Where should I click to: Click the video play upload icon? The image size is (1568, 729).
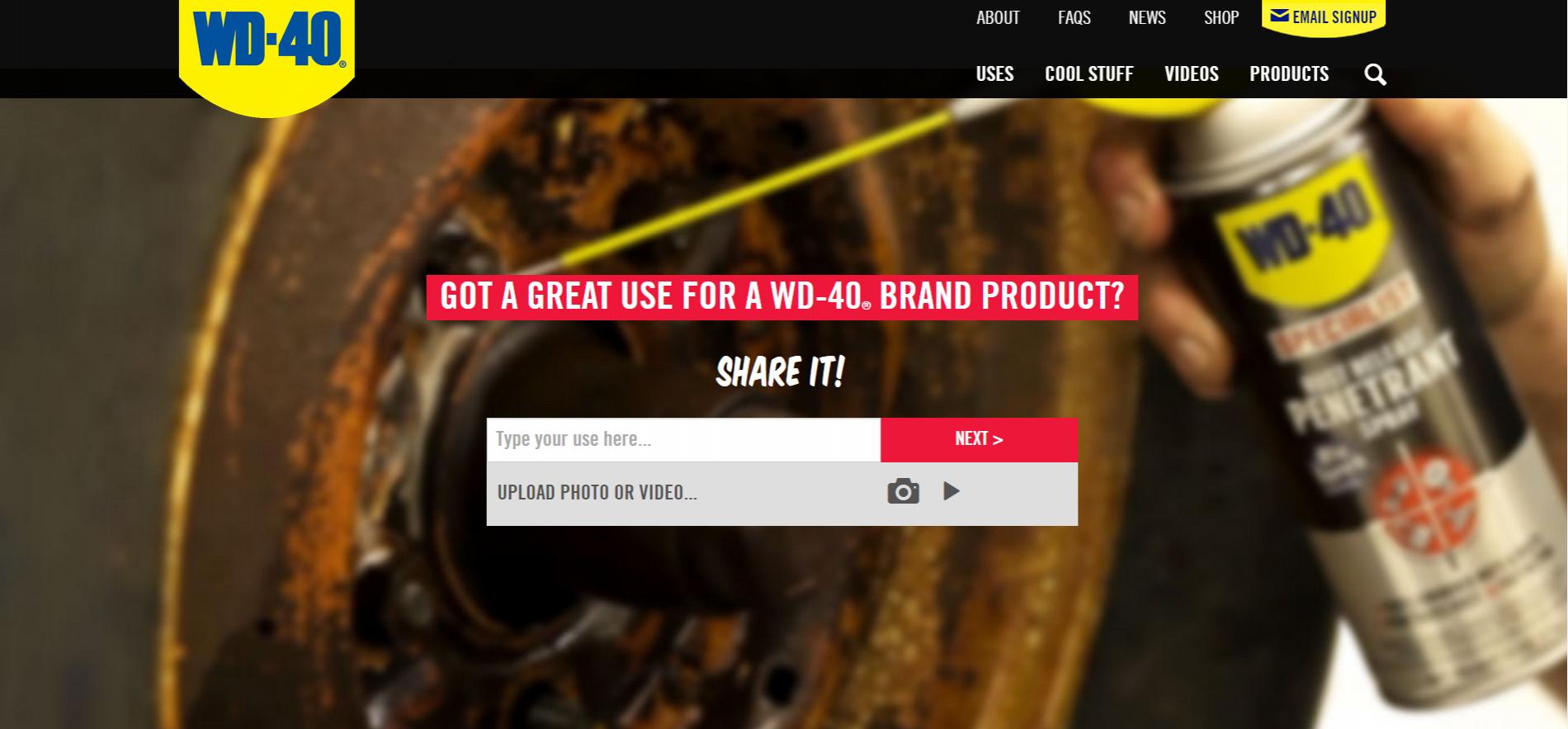click(952, 491)
